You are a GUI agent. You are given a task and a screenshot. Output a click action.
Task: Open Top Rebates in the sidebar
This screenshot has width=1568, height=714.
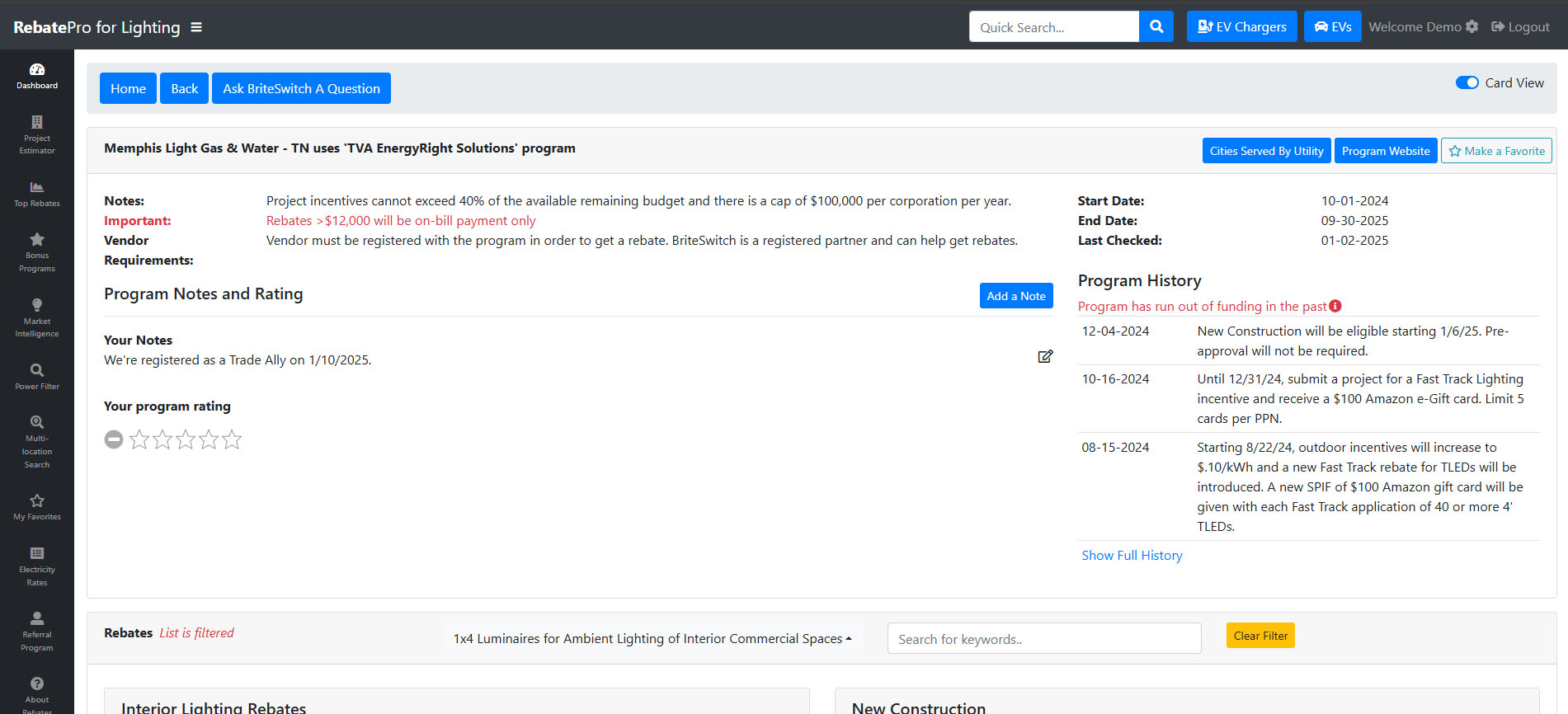[37, 195]
